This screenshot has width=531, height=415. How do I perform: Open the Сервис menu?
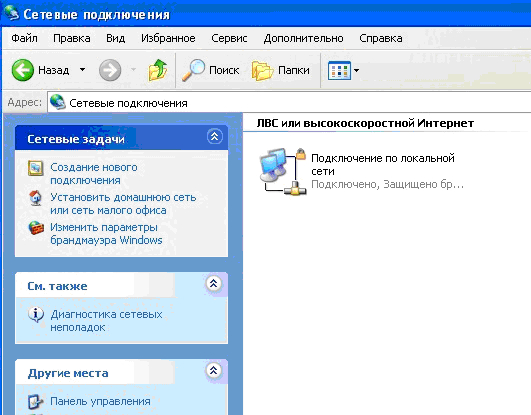pos(229,38)
